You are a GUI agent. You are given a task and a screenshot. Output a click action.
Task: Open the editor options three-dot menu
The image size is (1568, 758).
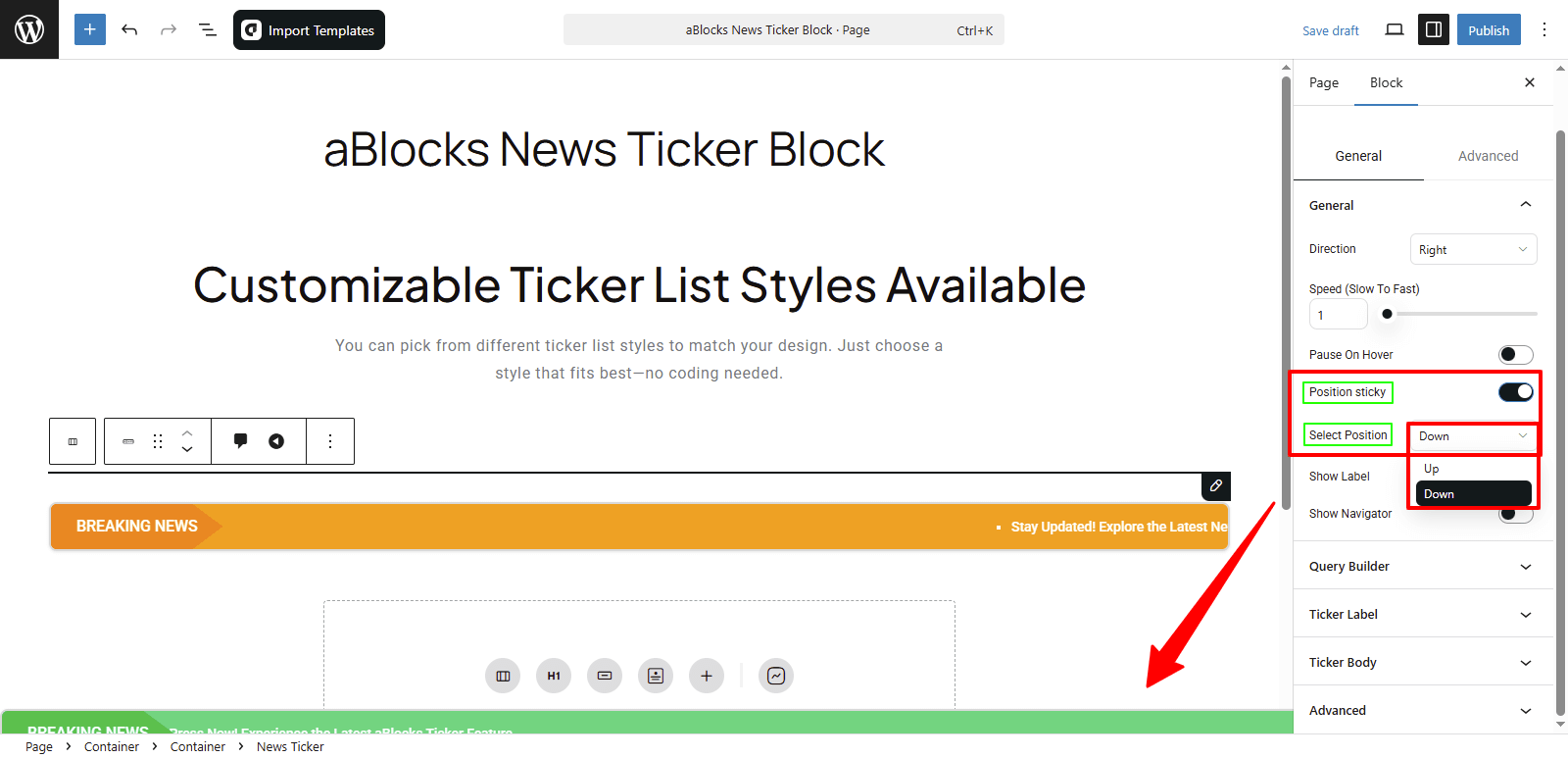pyautogui.click(x=1544, y=29)
